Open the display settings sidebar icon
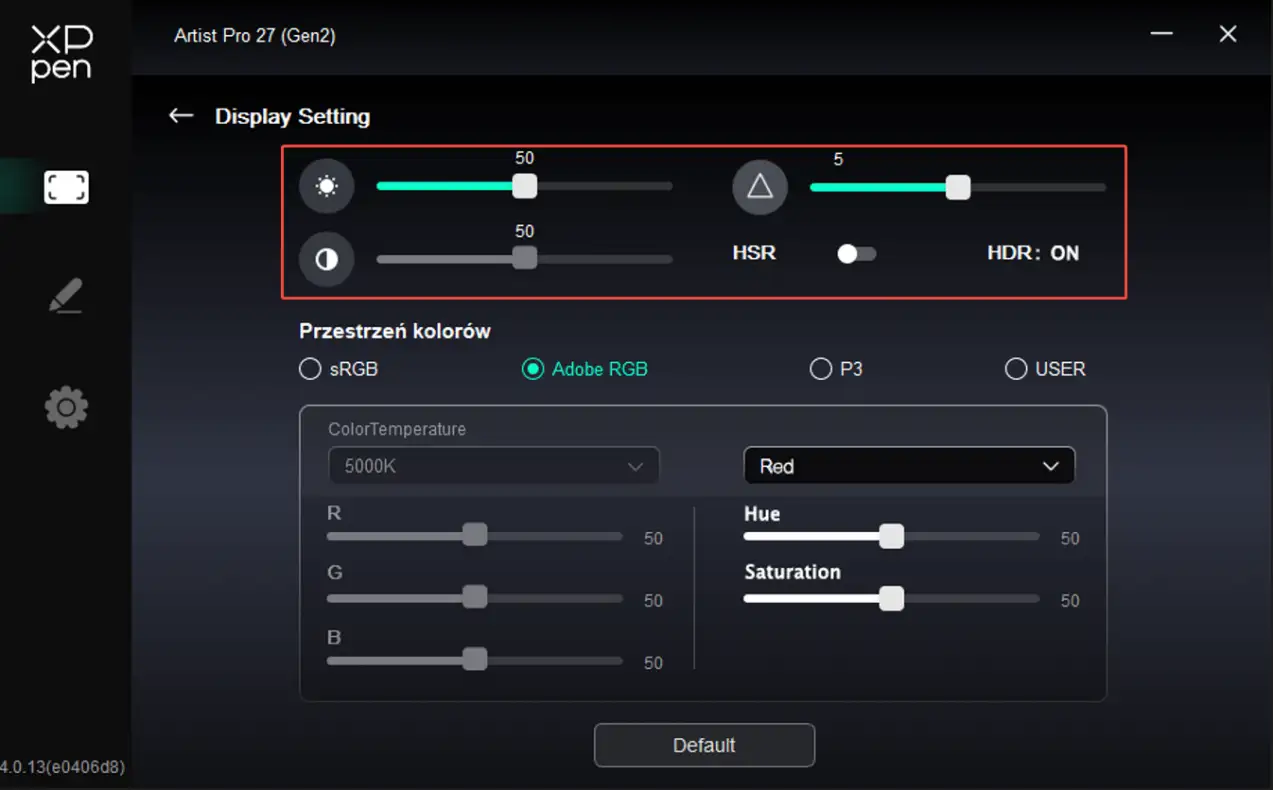This screenshot has height=790, width=1273. coord(66,187)
